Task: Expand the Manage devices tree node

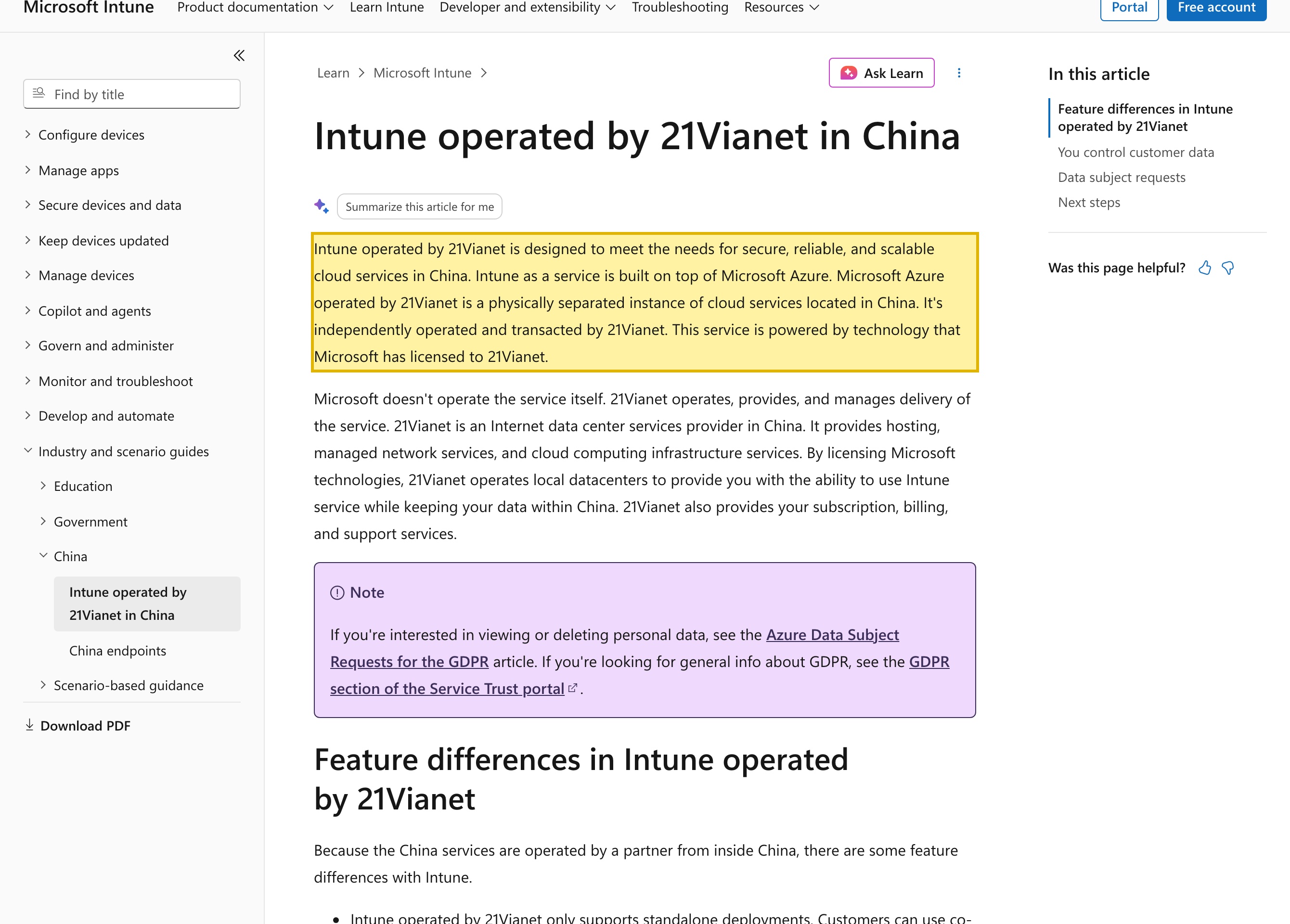Action: tap(79, 275)
